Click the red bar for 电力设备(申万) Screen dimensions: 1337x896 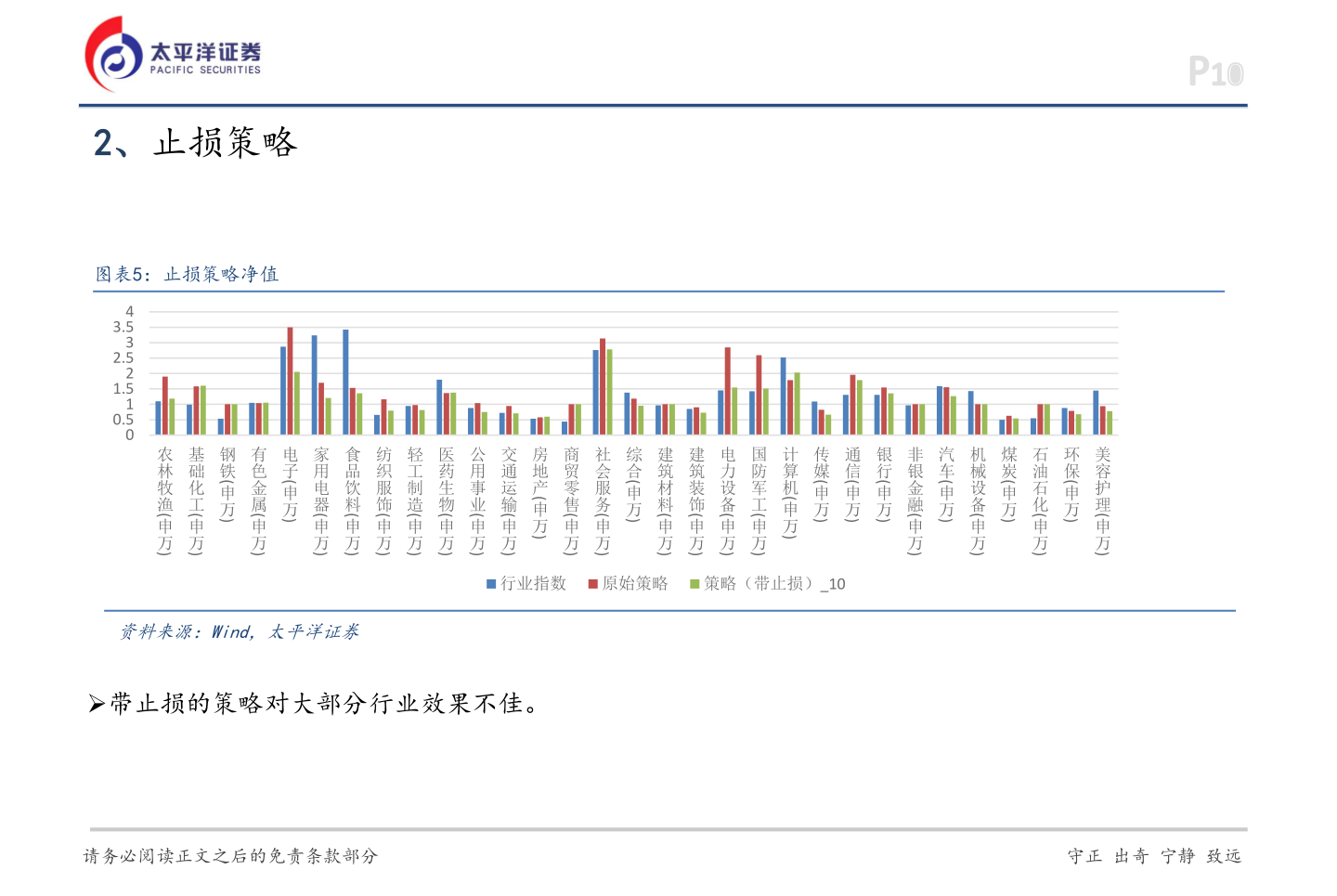point(728,391)
